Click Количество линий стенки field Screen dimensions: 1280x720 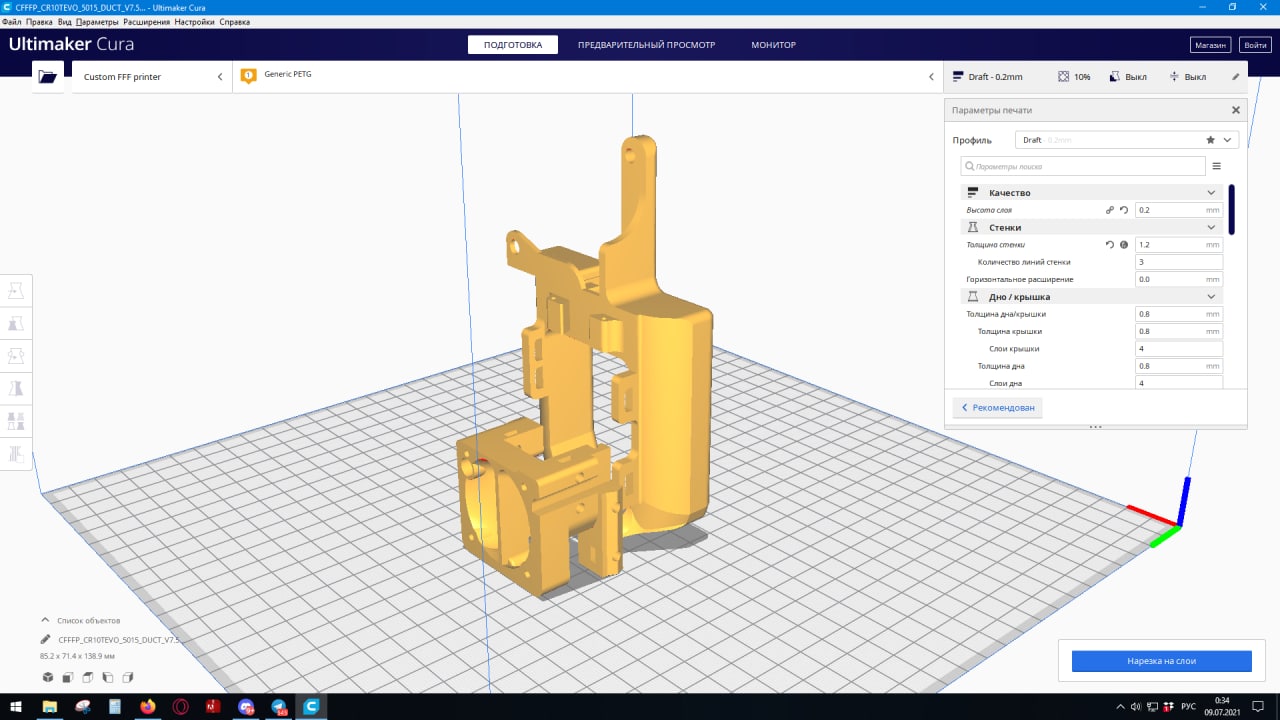(1179, 262)
